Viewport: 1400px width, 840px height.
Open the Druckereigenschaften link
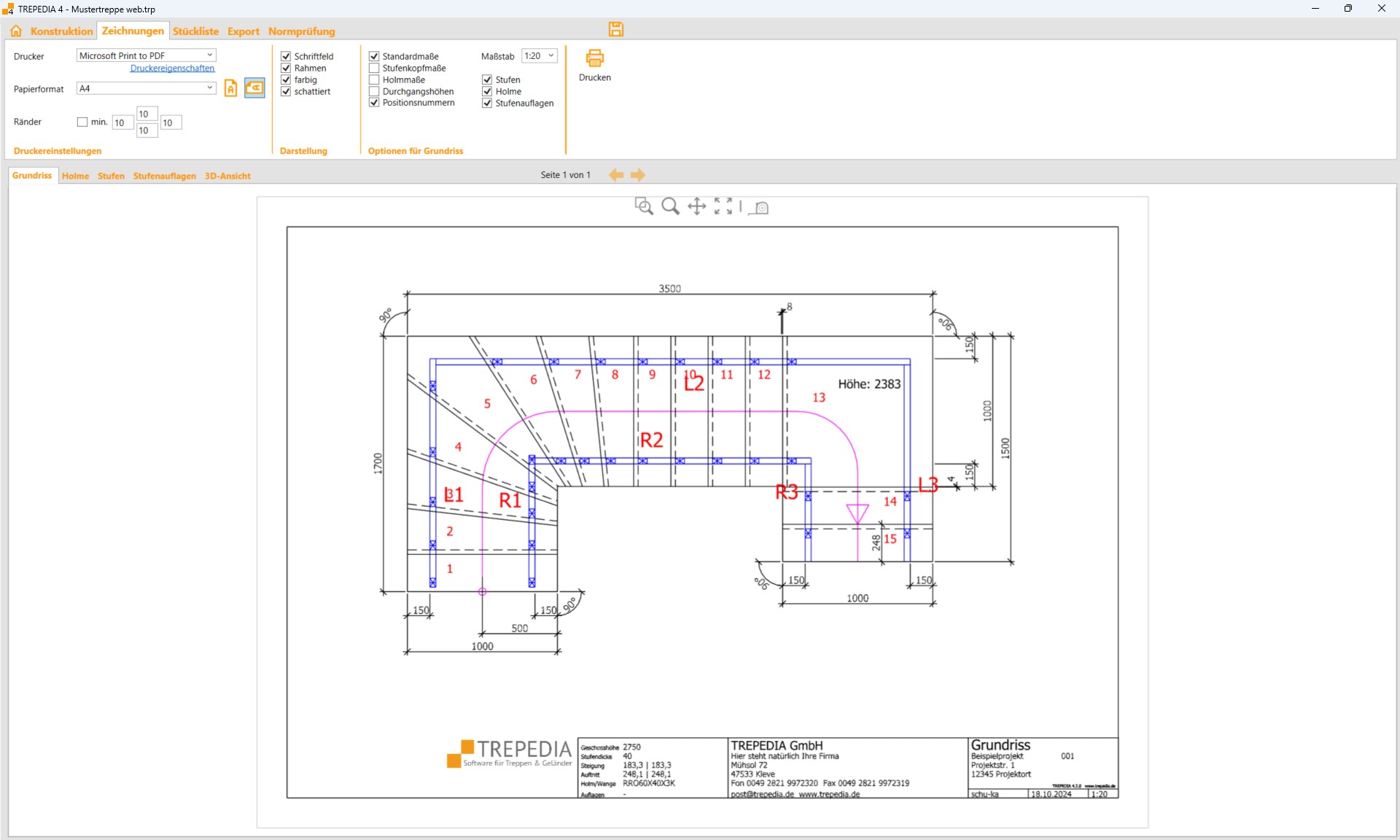pos(172,68)
